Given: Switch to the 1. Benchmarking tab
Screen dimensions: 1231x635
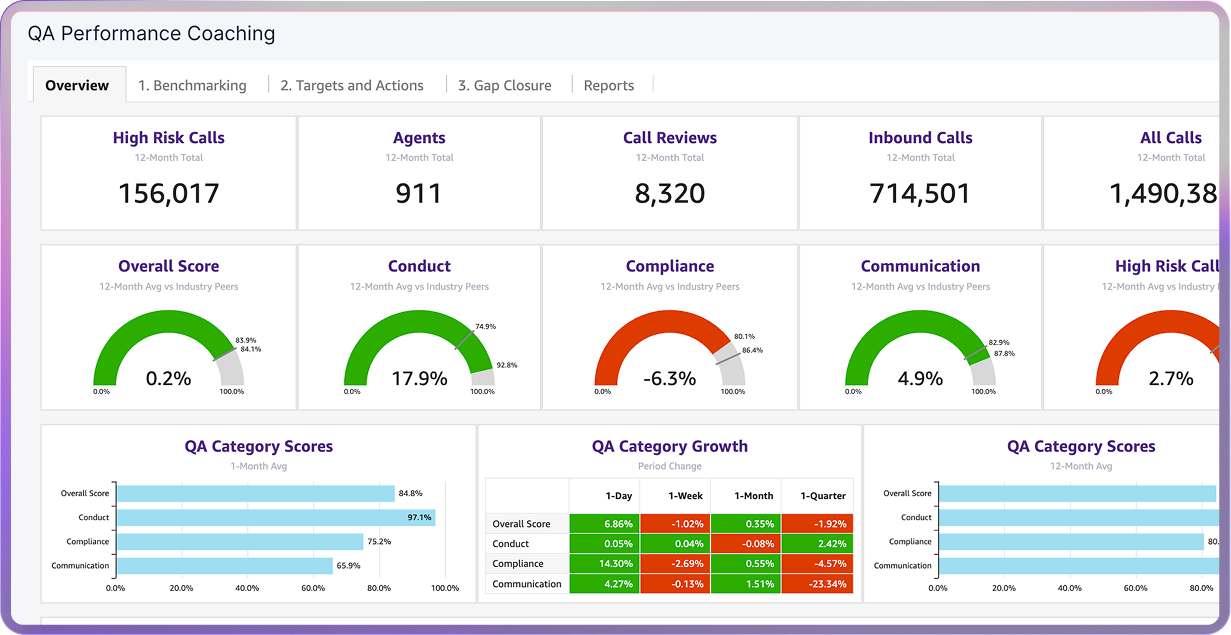Looking at the screenshot, I should [x=192, y=85].
